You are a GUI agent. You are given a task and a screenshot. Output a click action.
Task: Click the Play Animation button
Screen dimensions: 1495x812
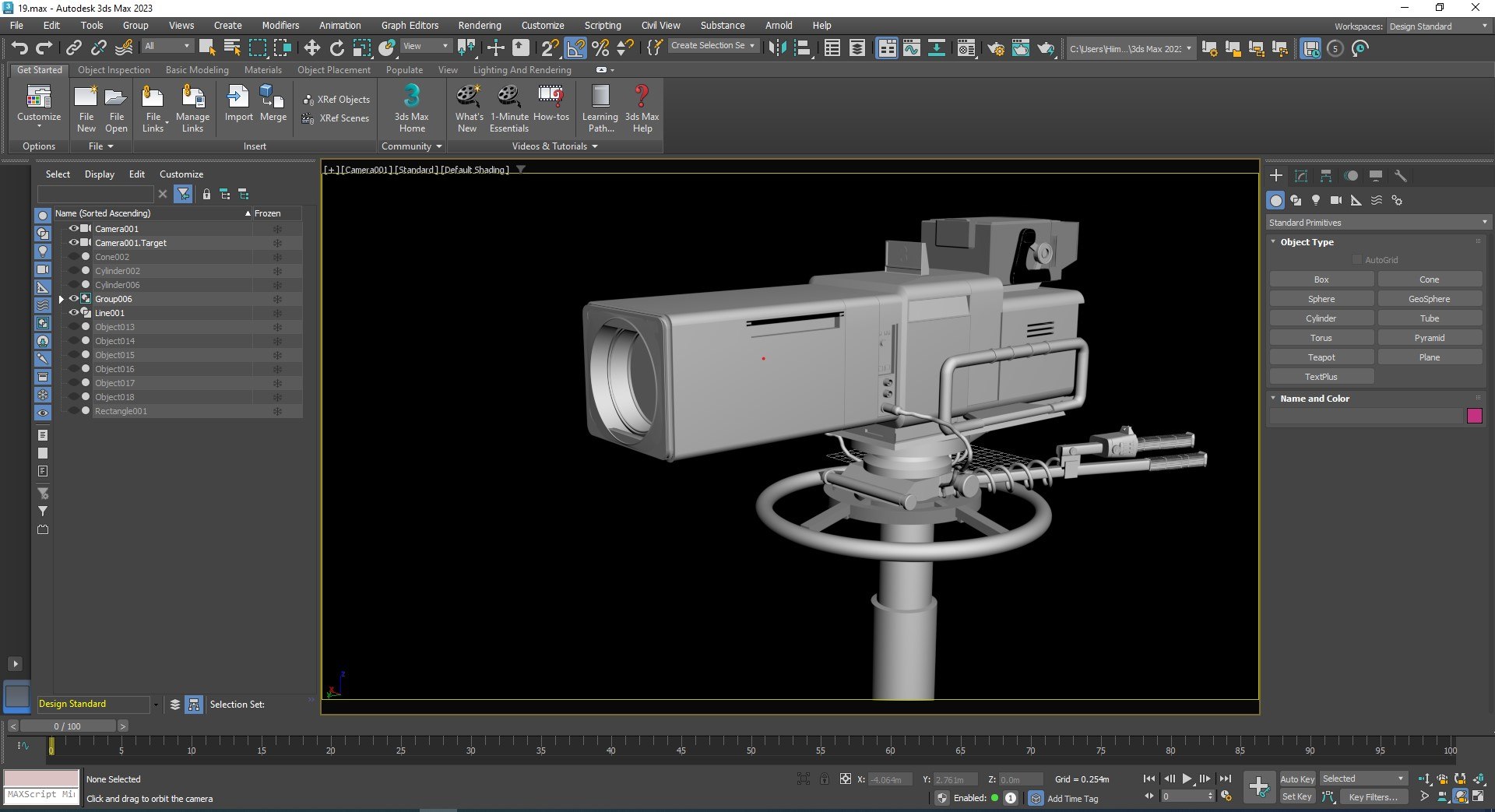(x=1187, y=779)
